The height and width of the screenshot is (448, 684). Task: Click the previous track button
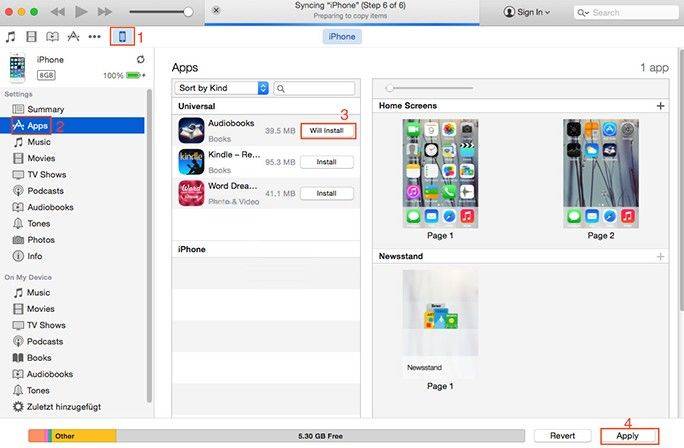tap(58, 12)
